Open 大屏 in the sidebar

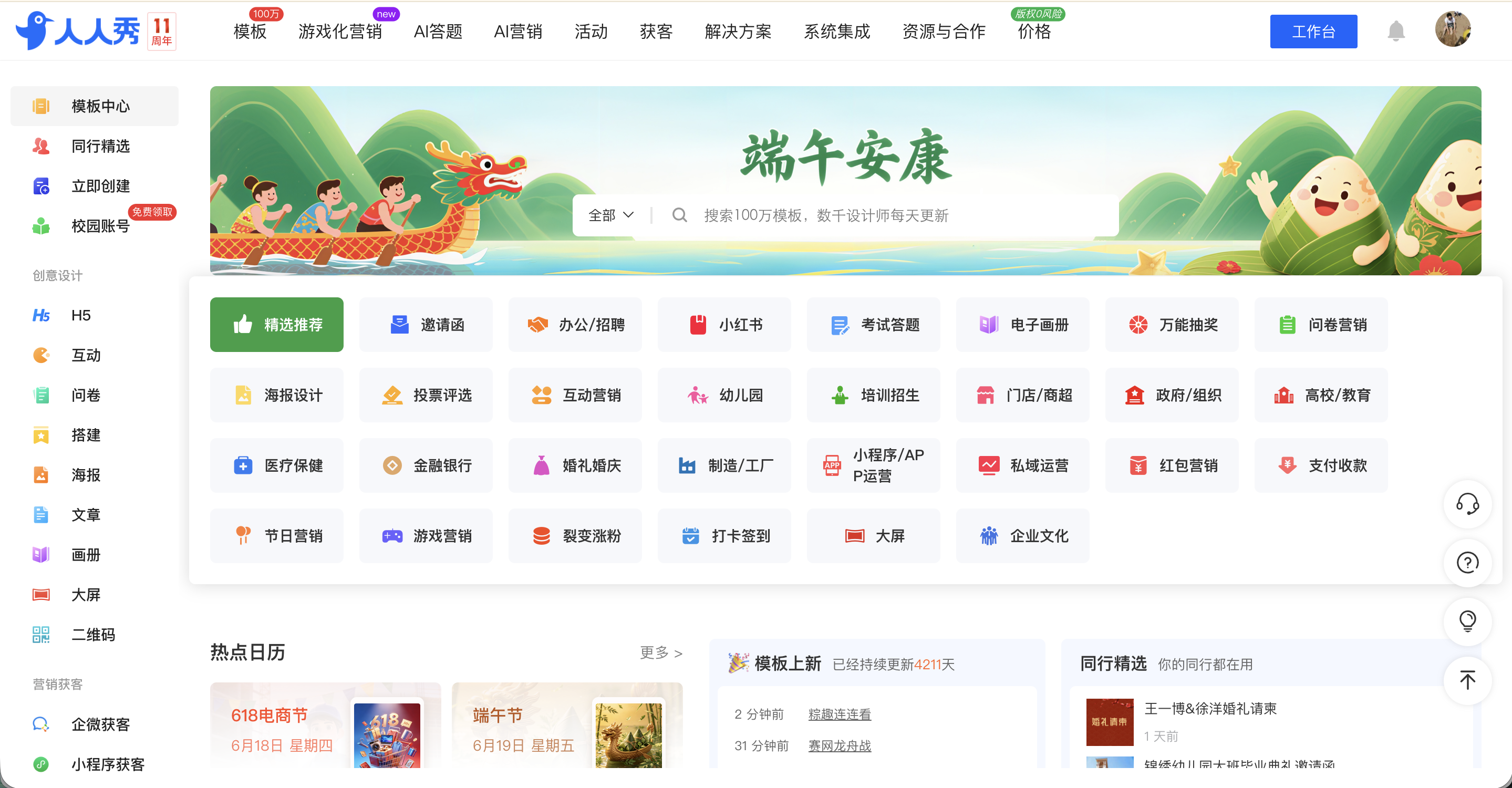pyautogui.click(x=94, y=594)
